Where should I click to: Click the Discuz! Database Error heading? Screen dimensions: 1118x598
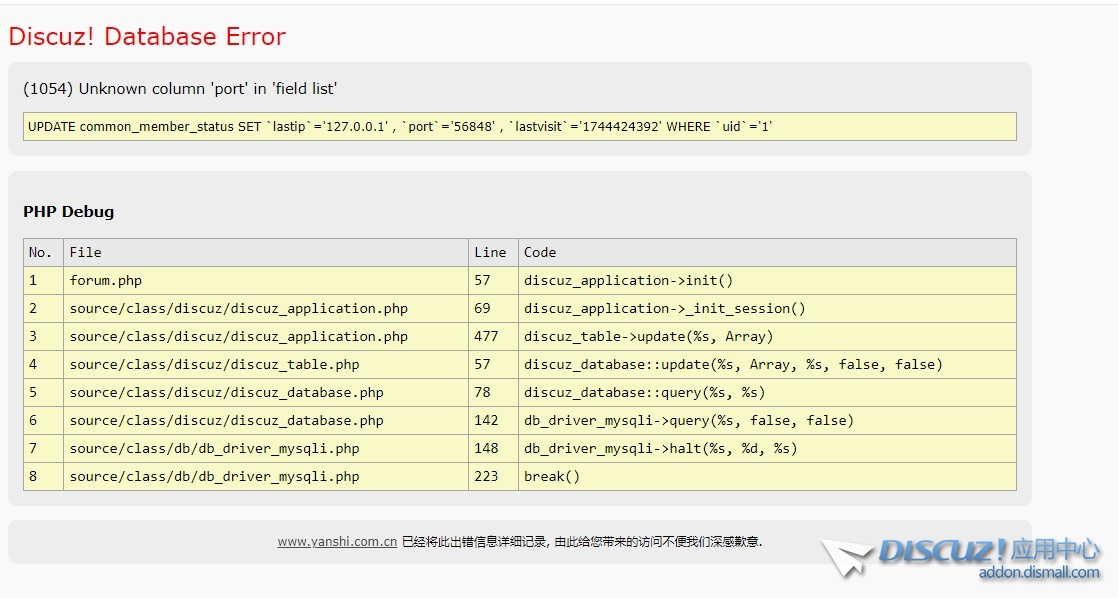(x=147, y=37)
